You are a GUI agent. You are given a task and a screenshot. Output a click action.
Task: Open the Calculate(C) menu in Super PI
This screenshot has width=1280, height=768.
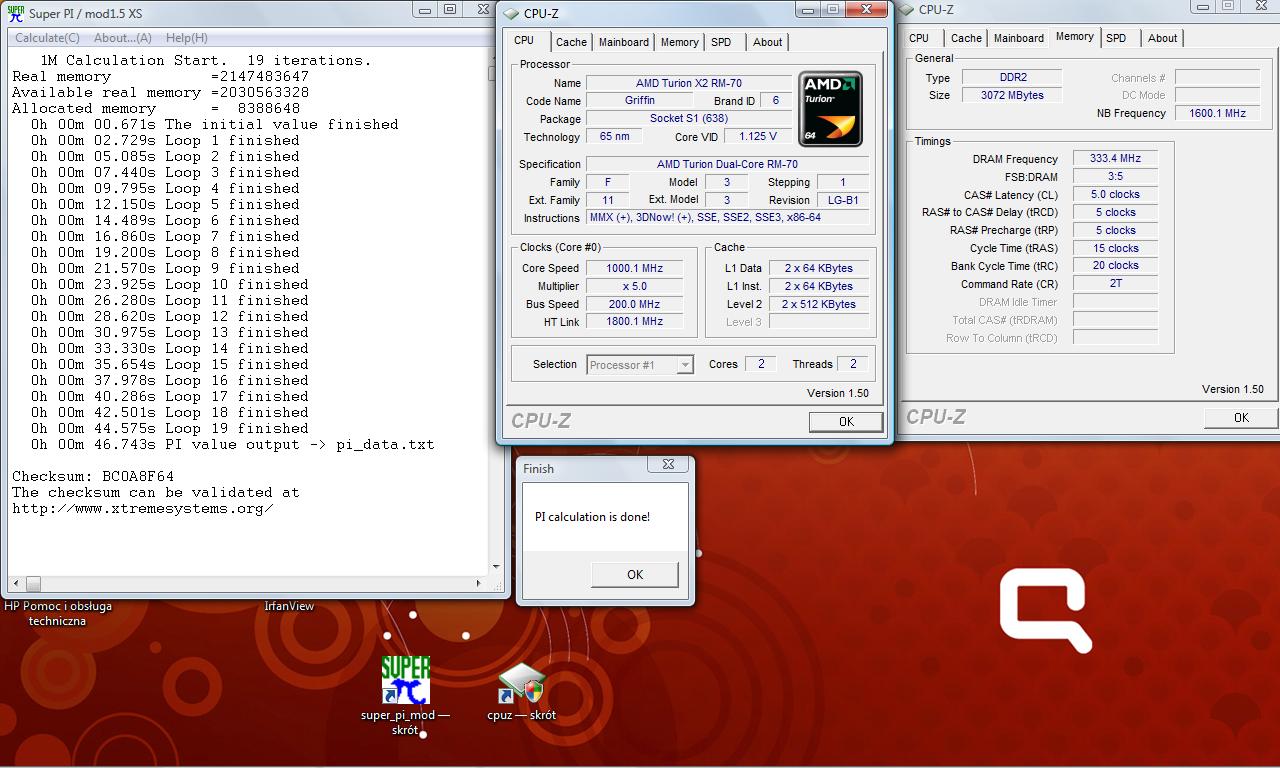[x=47, y=38]
